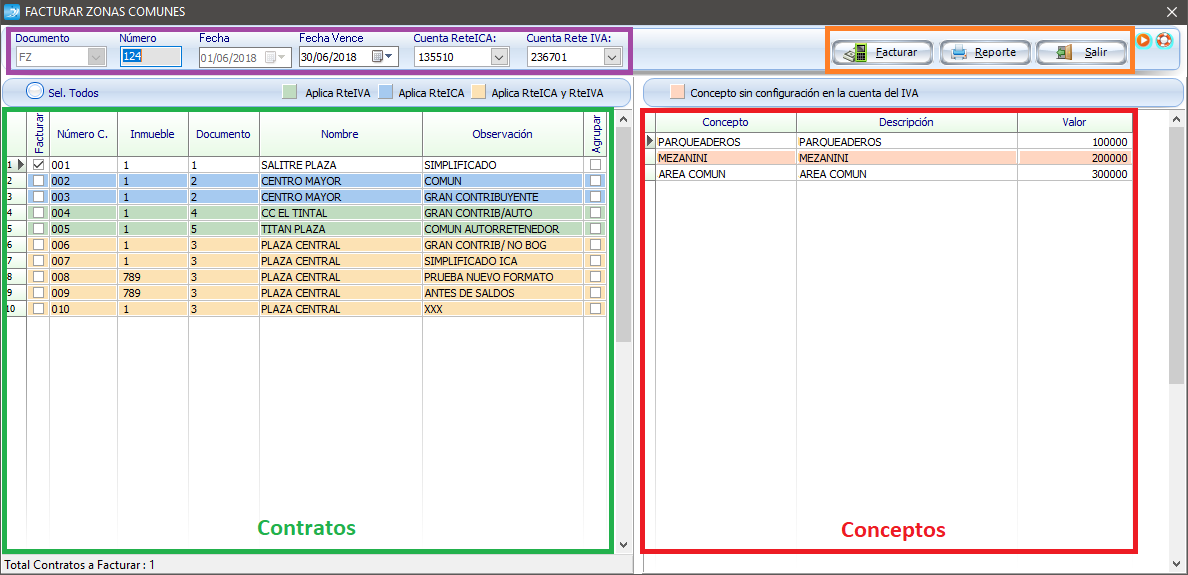Click the SIMPLIFICADO ICA observation cell
Viewport: 1188px width, 575px height.
[503, 261]
